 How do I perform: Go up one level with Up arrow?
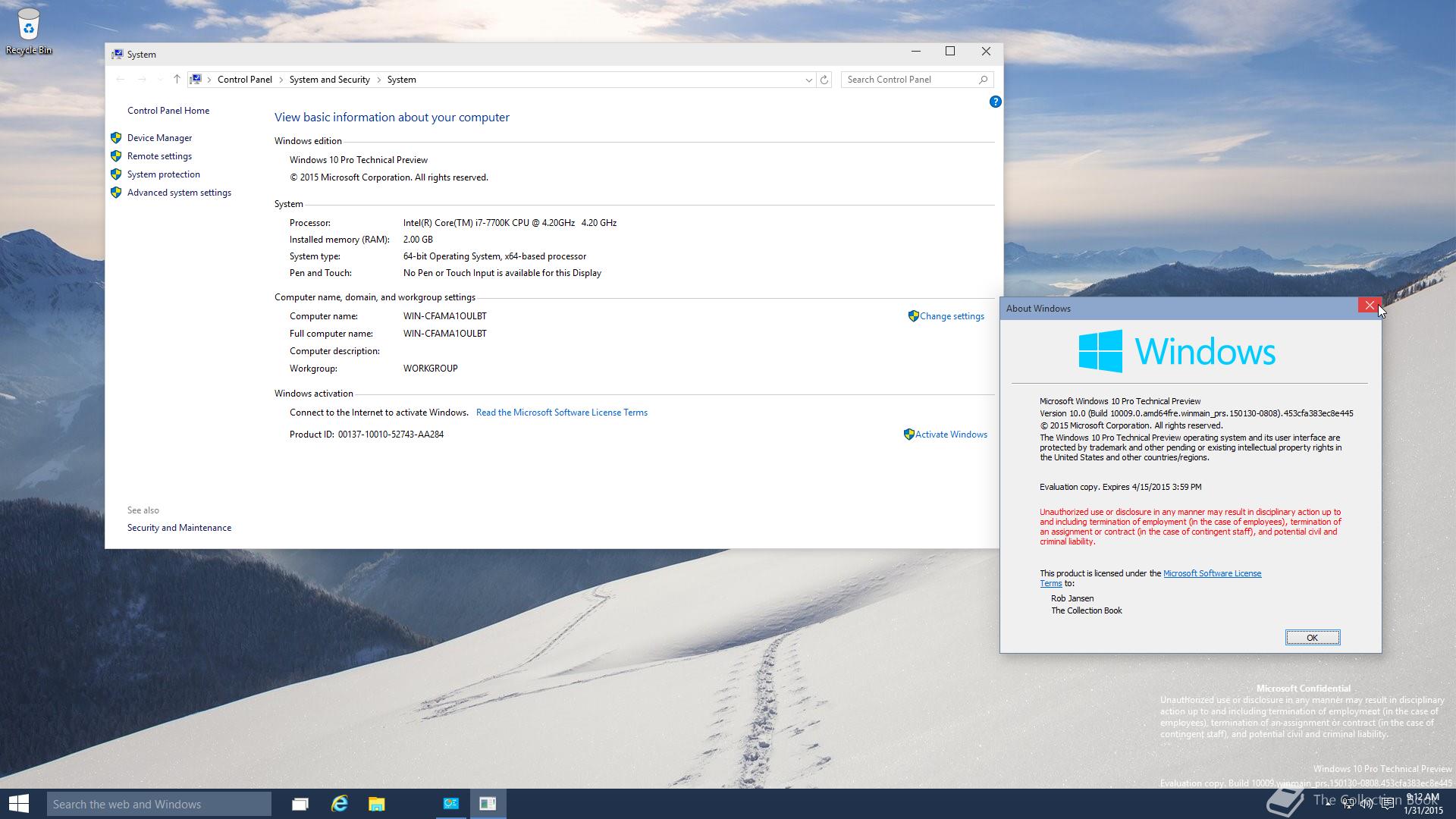177,80
